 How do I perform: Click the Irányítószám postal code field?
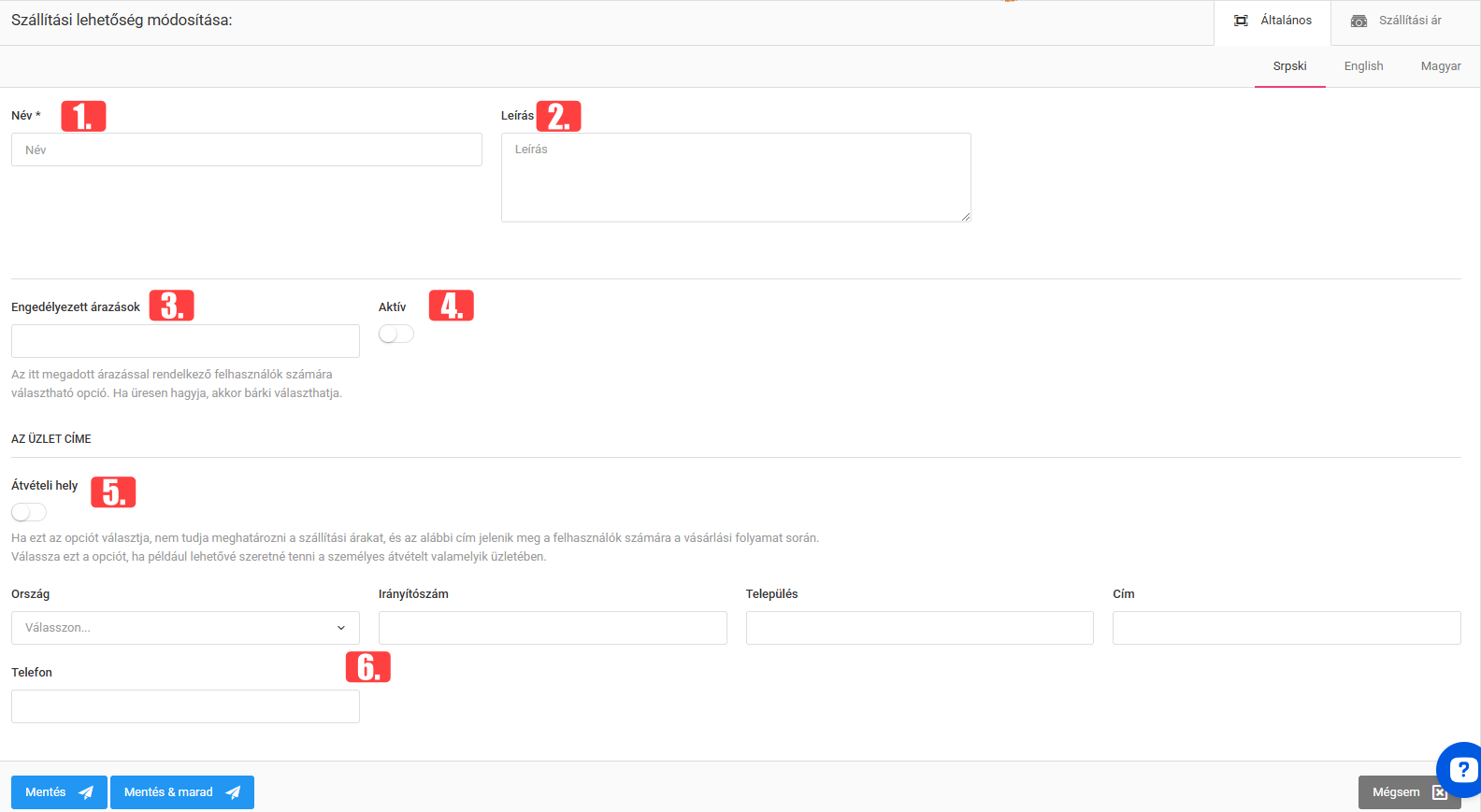[553, 628]
